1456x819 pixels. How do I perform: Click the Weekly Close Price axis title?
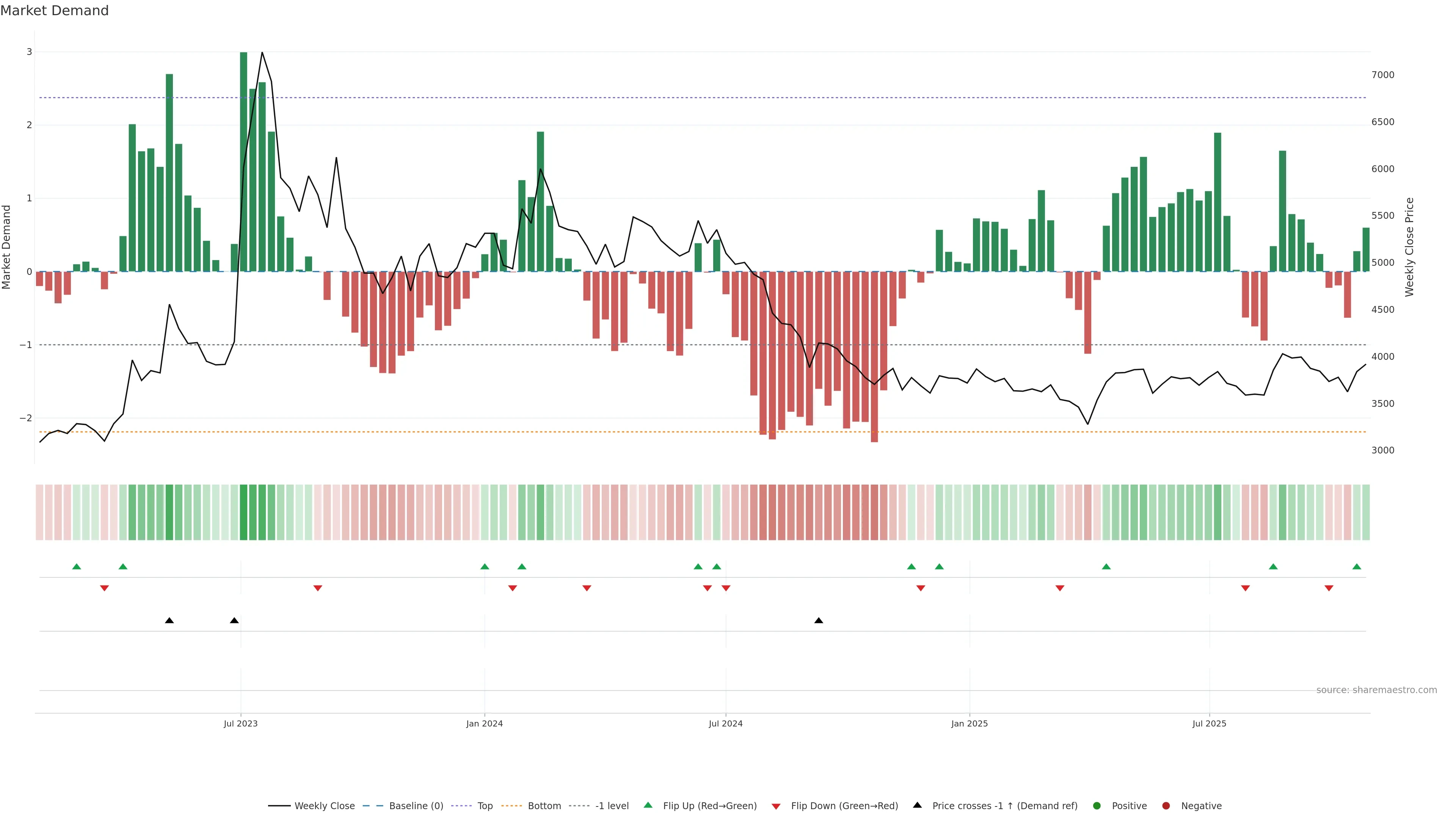[1409, 247]
